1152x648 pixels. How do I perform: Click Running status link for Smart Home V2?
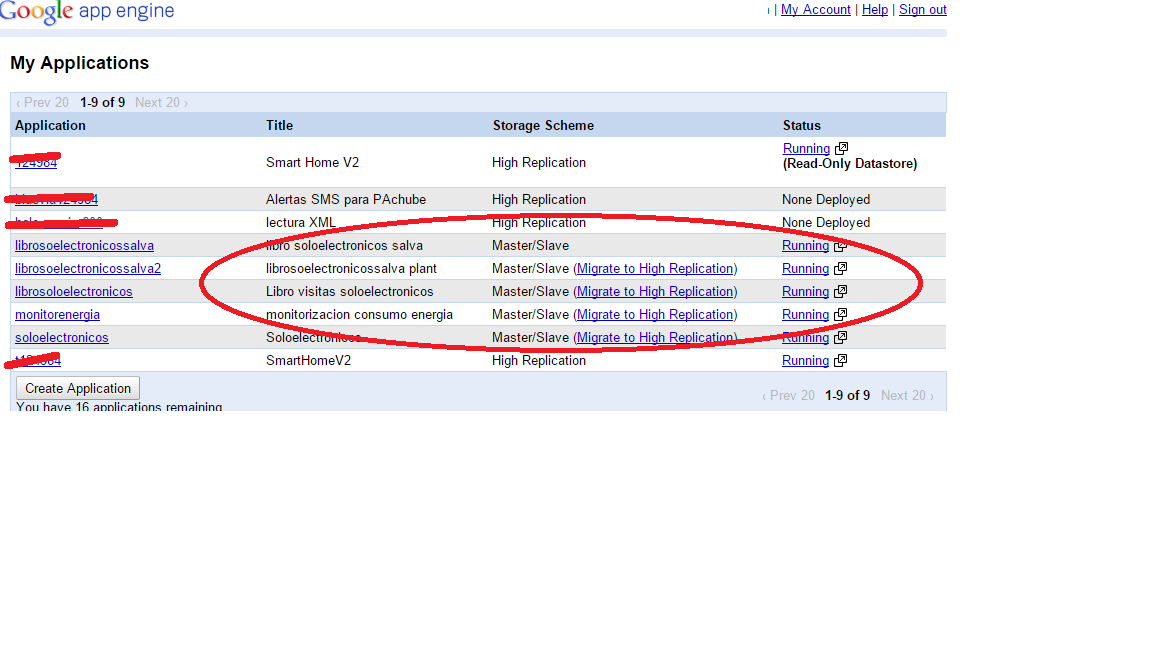[806, 149]
